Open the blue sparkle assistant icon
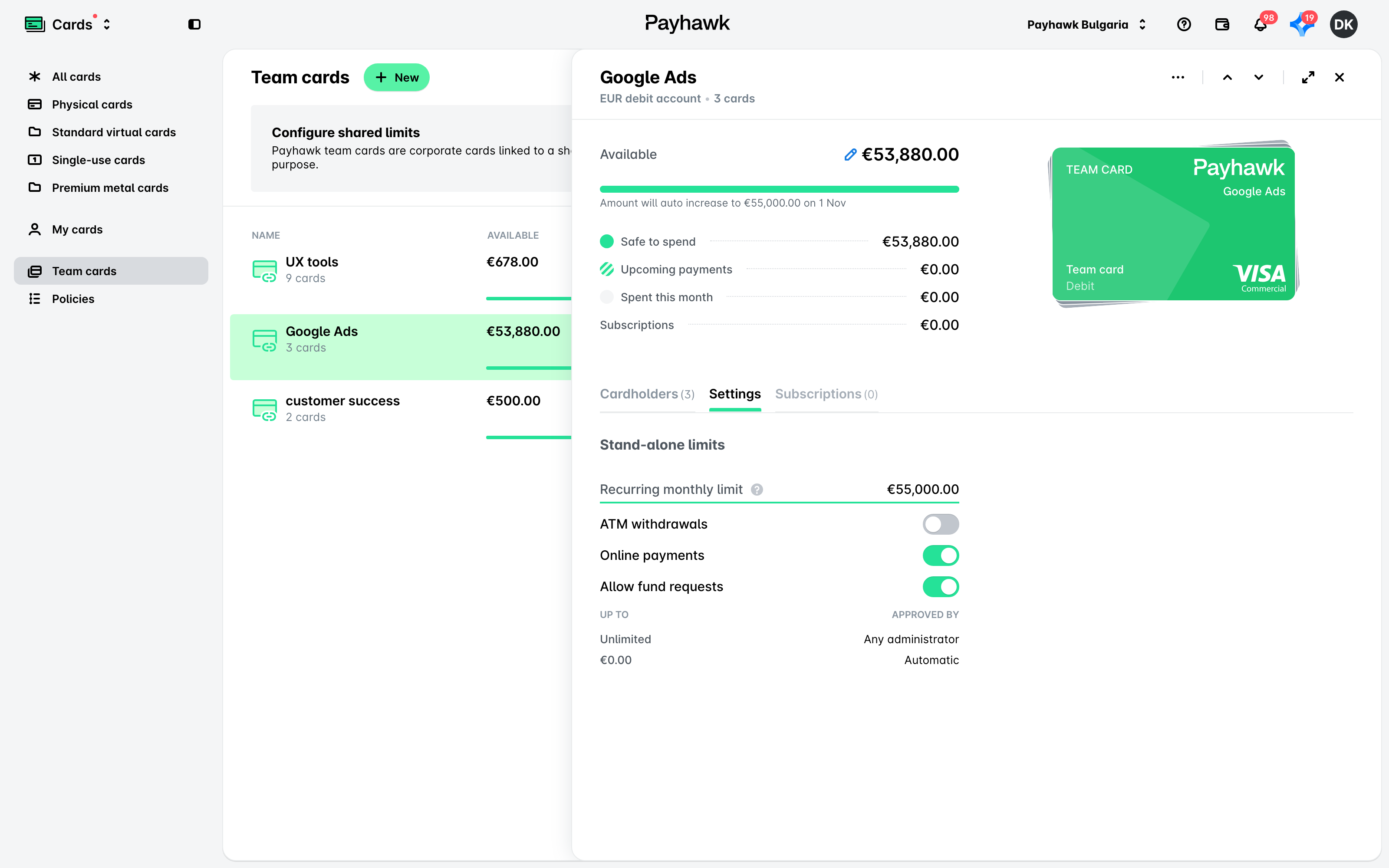Screen dimensions: 1389x868 [x=1301, y=25]
